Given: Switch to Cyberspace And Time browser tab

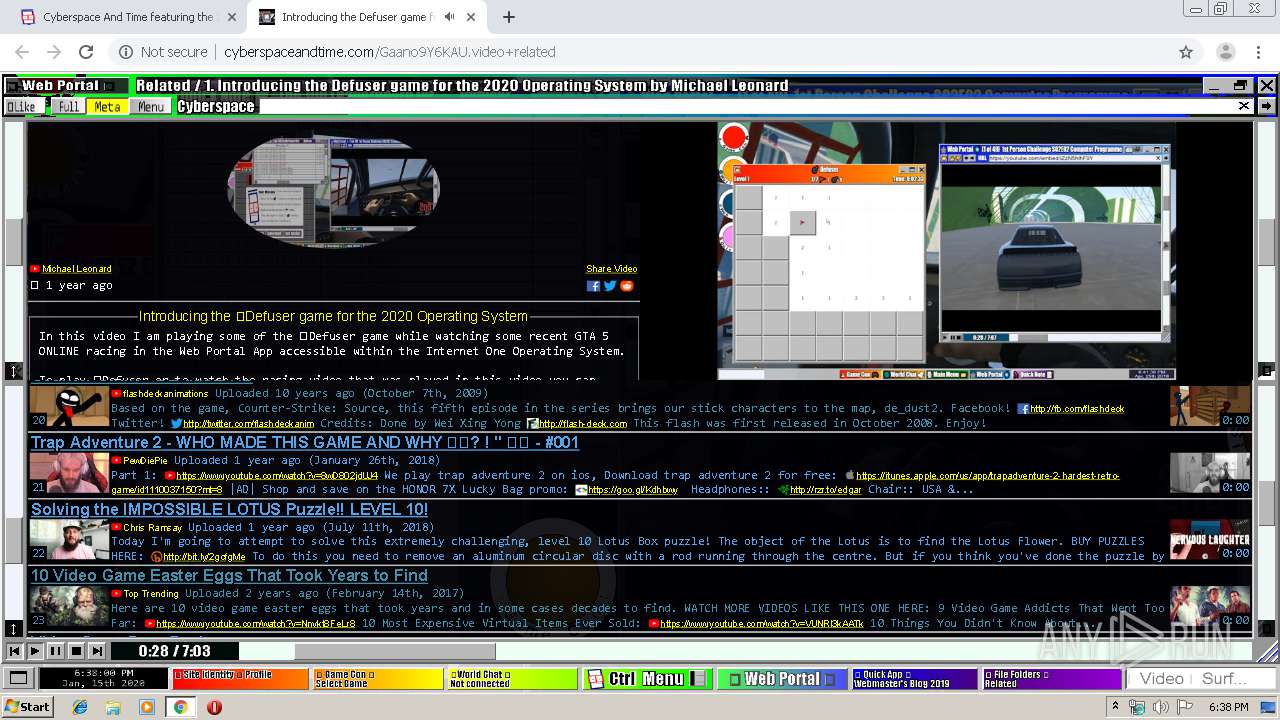Looking at the screenshot, I should tap(130, 17).
